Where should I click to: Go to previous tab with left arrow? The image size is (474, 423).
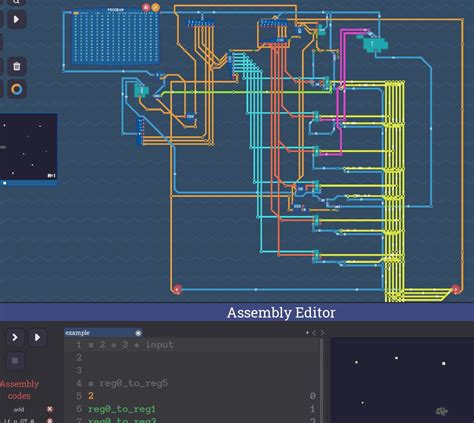pyautogui.click(x=314, y=333)
